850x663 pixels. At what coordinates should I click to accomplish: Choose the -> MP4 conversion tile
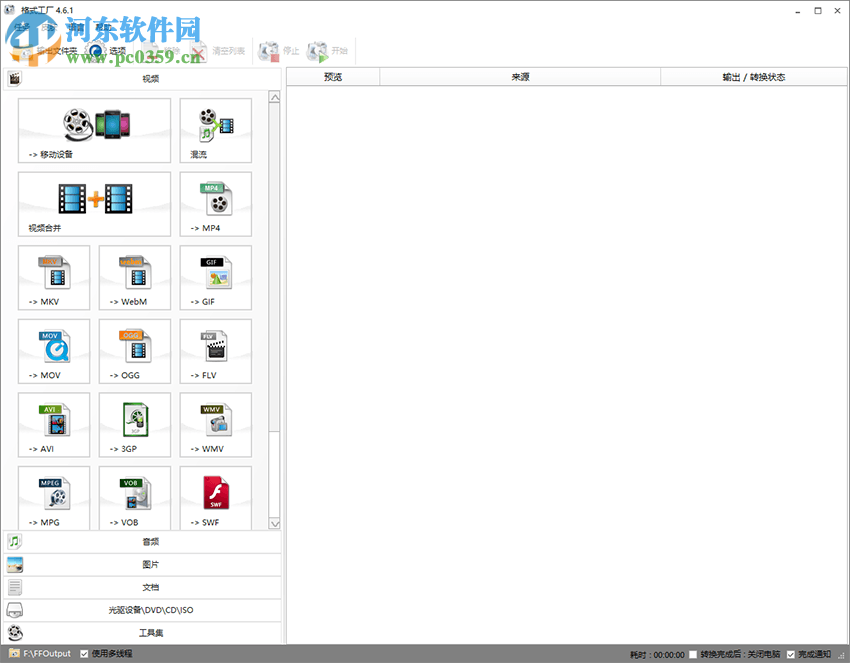(216, 204)
